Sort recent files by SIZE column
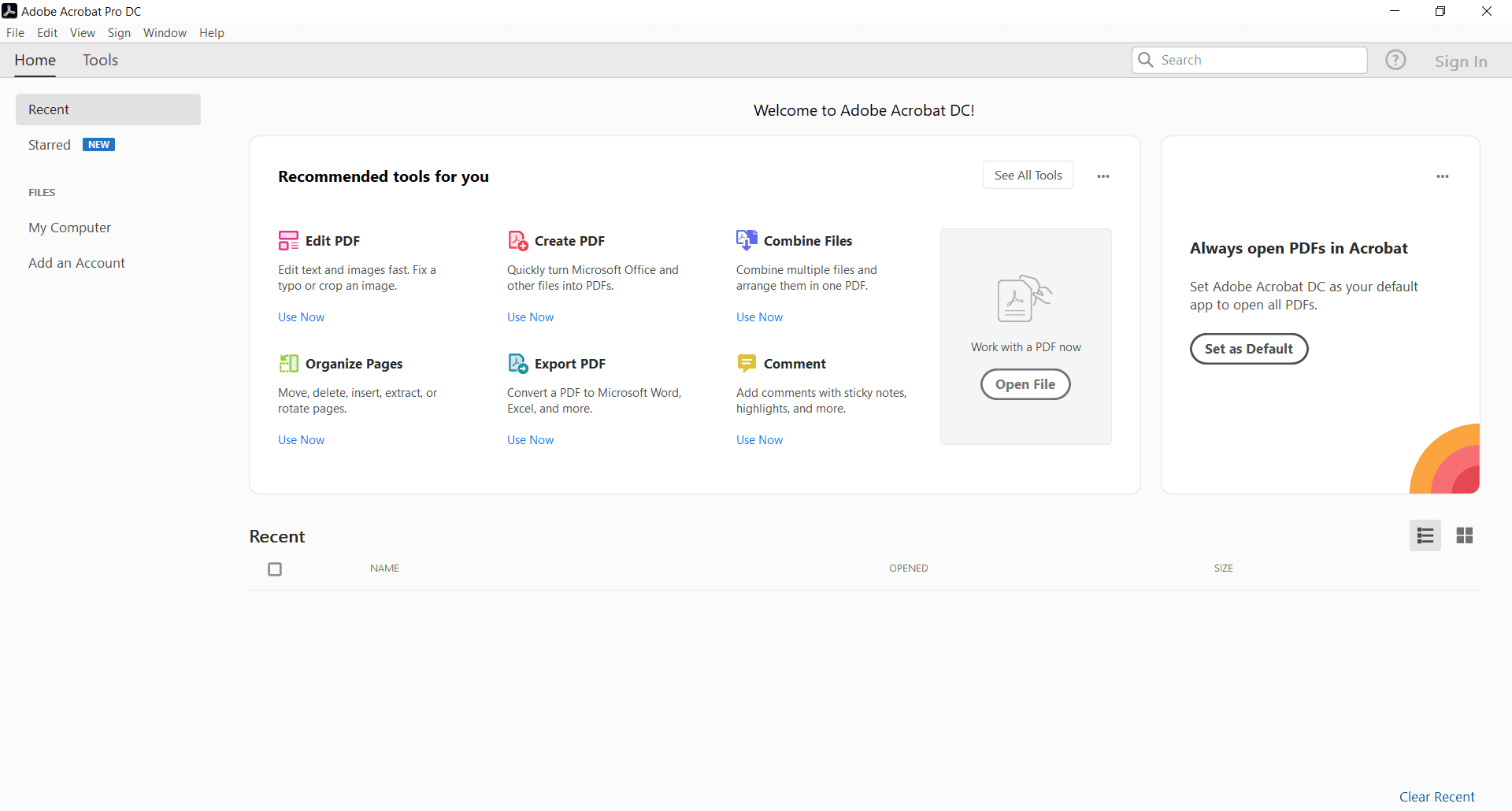The image size is (1512, 811). [1223, 568]
